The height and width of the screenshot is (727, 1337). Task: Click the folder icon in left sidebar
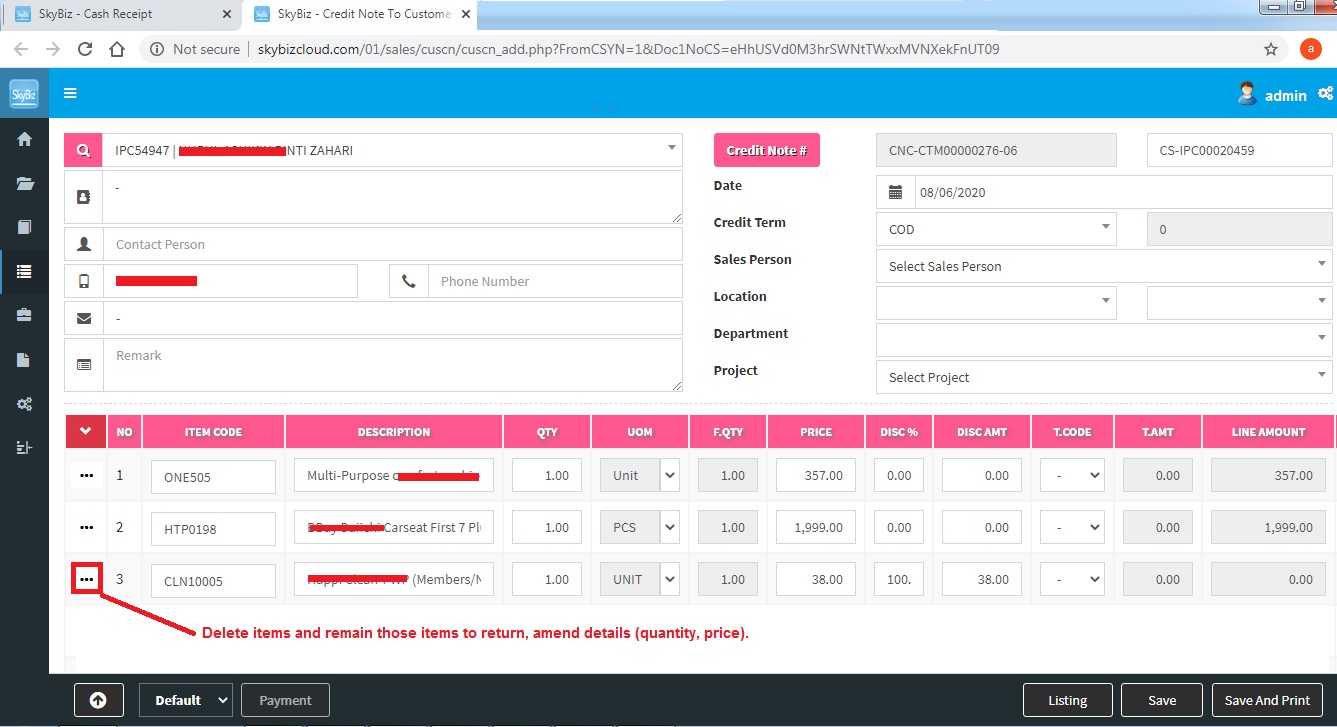(x=24, y=184)
